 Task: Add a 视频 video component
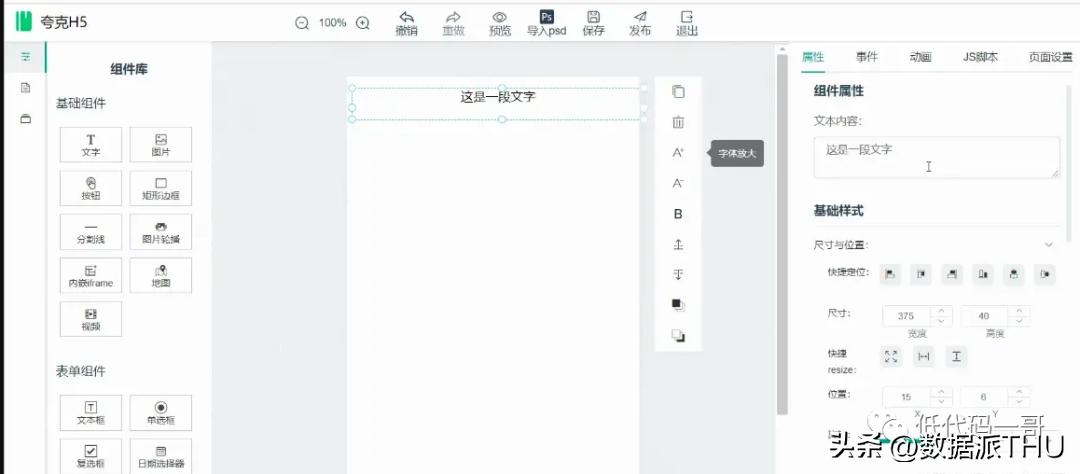pos(91,319)
